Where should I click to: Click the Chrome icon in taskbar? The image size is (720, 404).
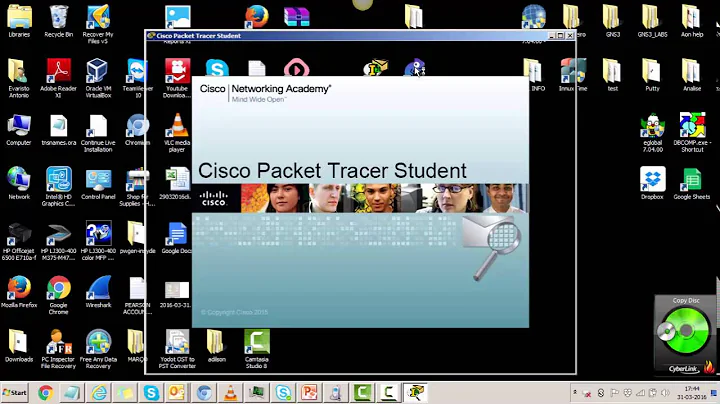pos(45,393)
